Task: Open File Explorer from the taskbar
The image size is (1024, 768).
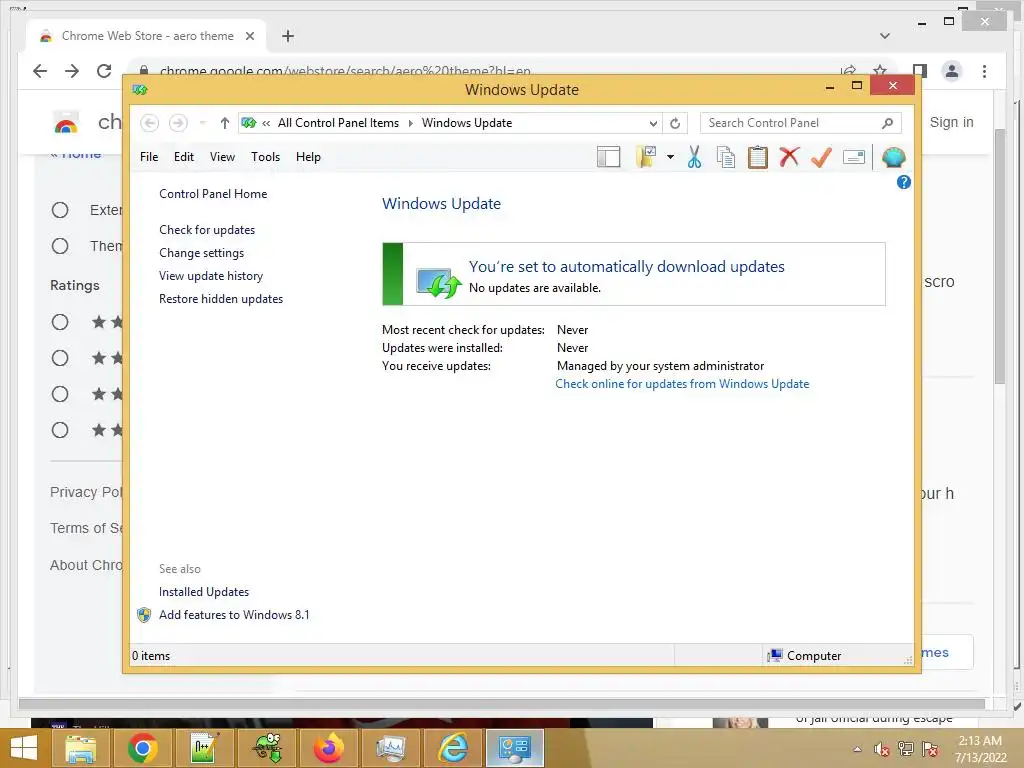Action: coord(80,748)
